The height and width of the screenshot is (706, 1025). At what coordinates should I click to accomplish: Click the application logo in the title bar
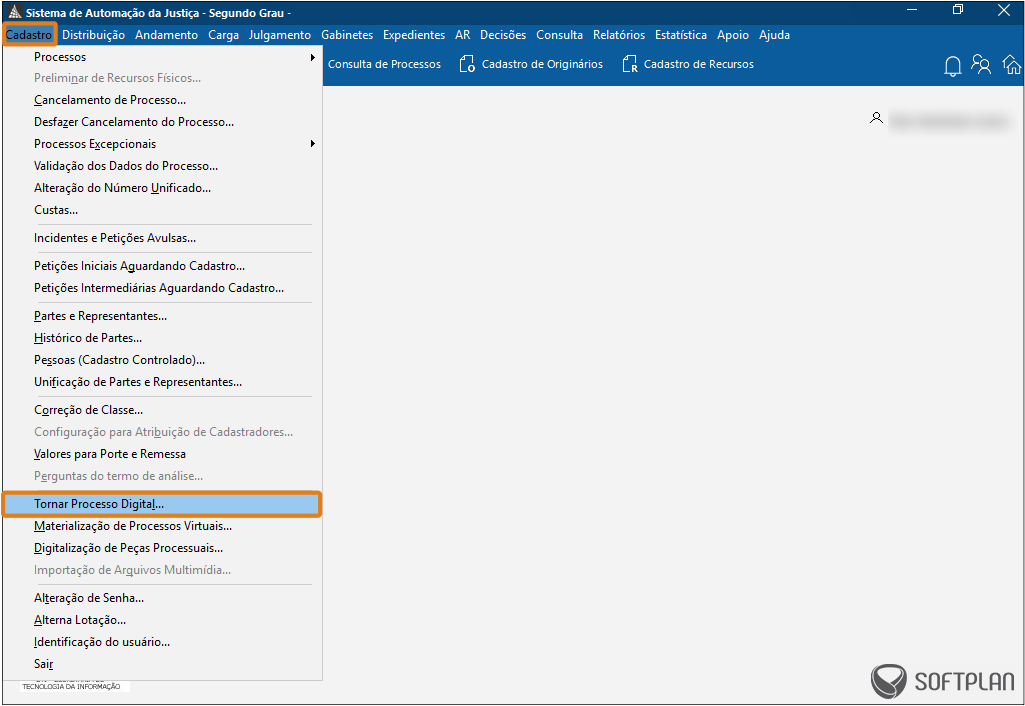[x=14, y=12]
